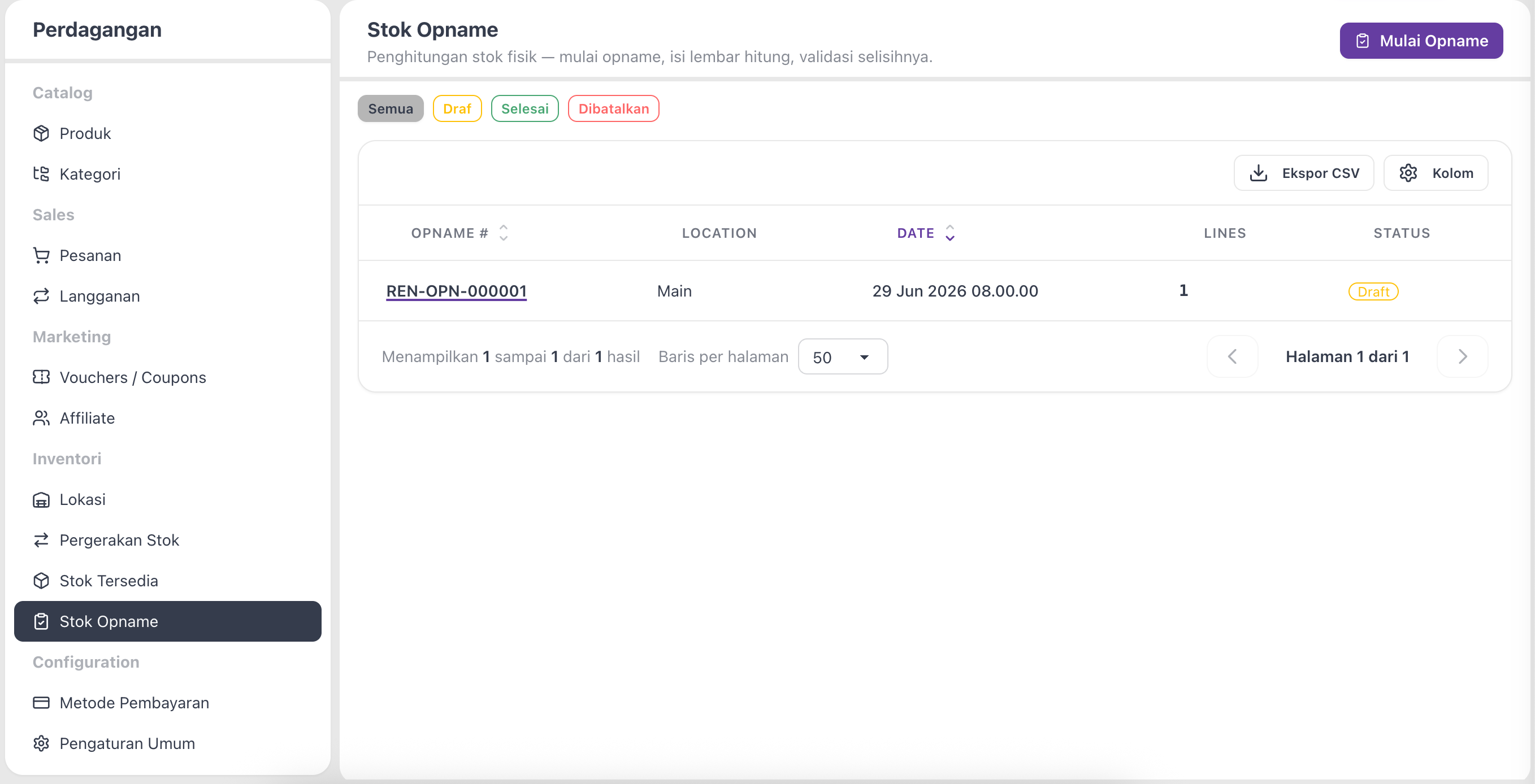Click the Ekspor CSV button
This screenshot has width=1535, height=784.
[1304, 173]
